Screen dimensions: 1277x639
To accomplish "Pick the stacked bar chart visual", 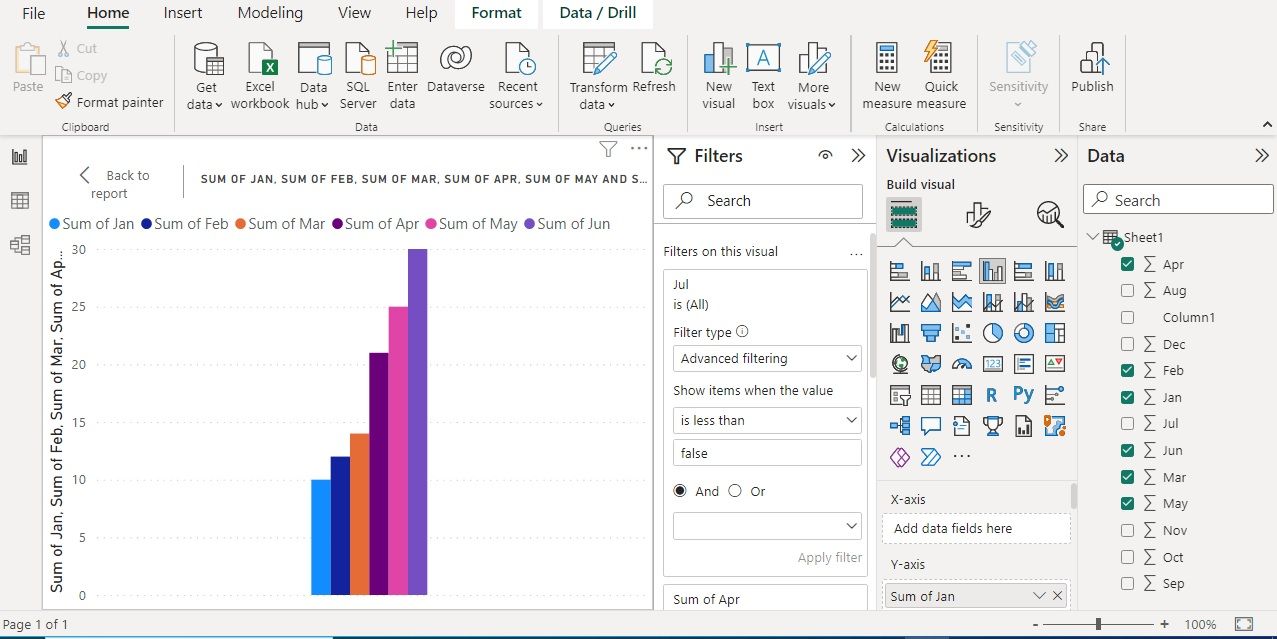I will tap(899, 270).
